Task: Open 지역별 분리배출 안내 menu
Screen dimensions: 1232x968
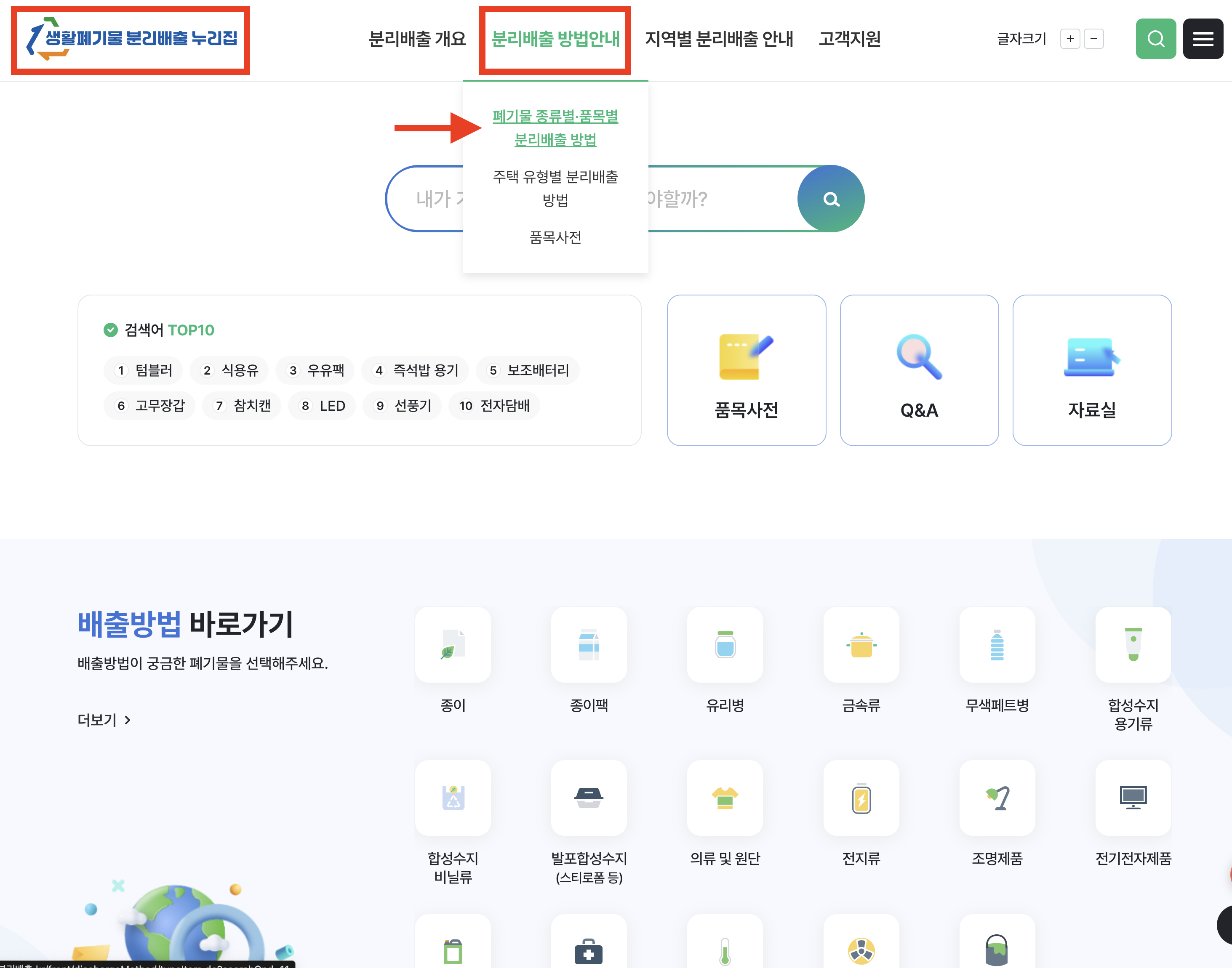Action: coord(719,39)
